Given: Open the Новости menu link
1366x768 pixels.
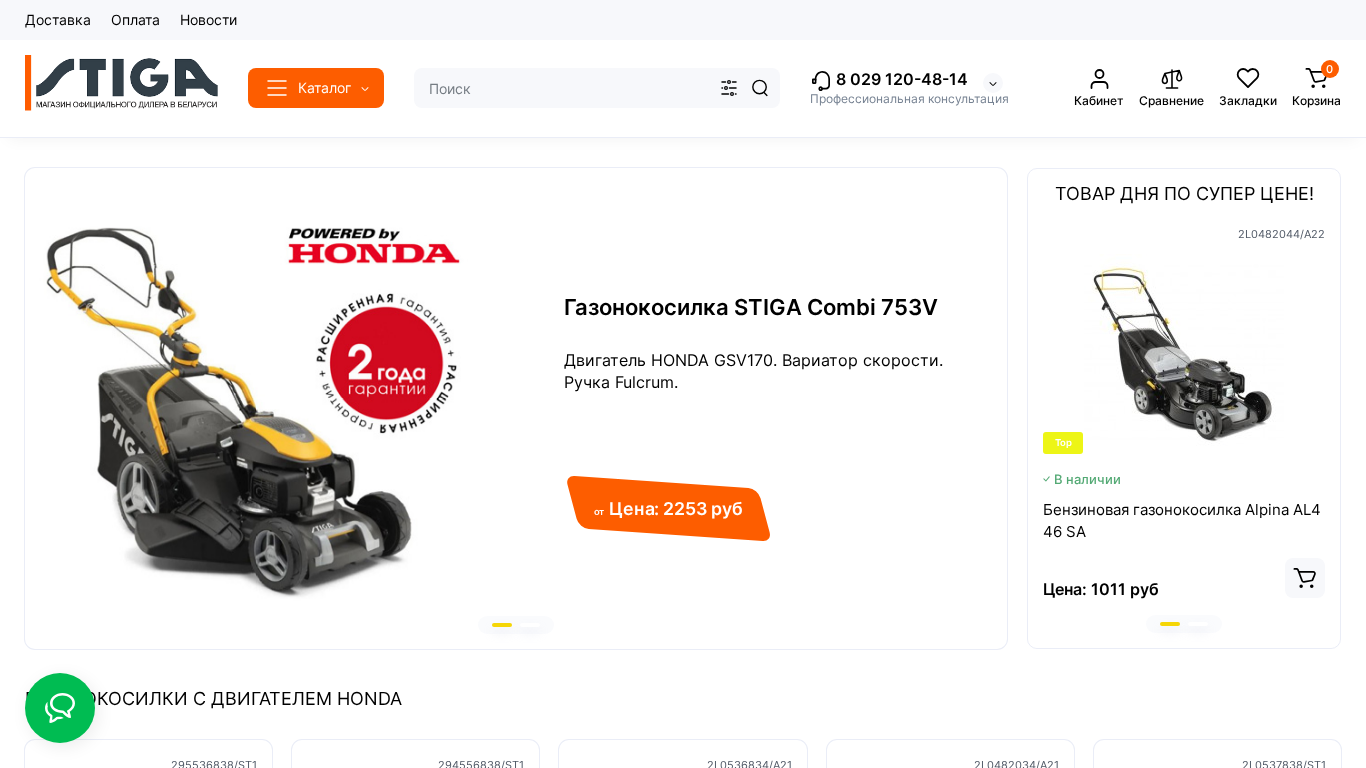Looking at the screenshot, I should (208, 20).
